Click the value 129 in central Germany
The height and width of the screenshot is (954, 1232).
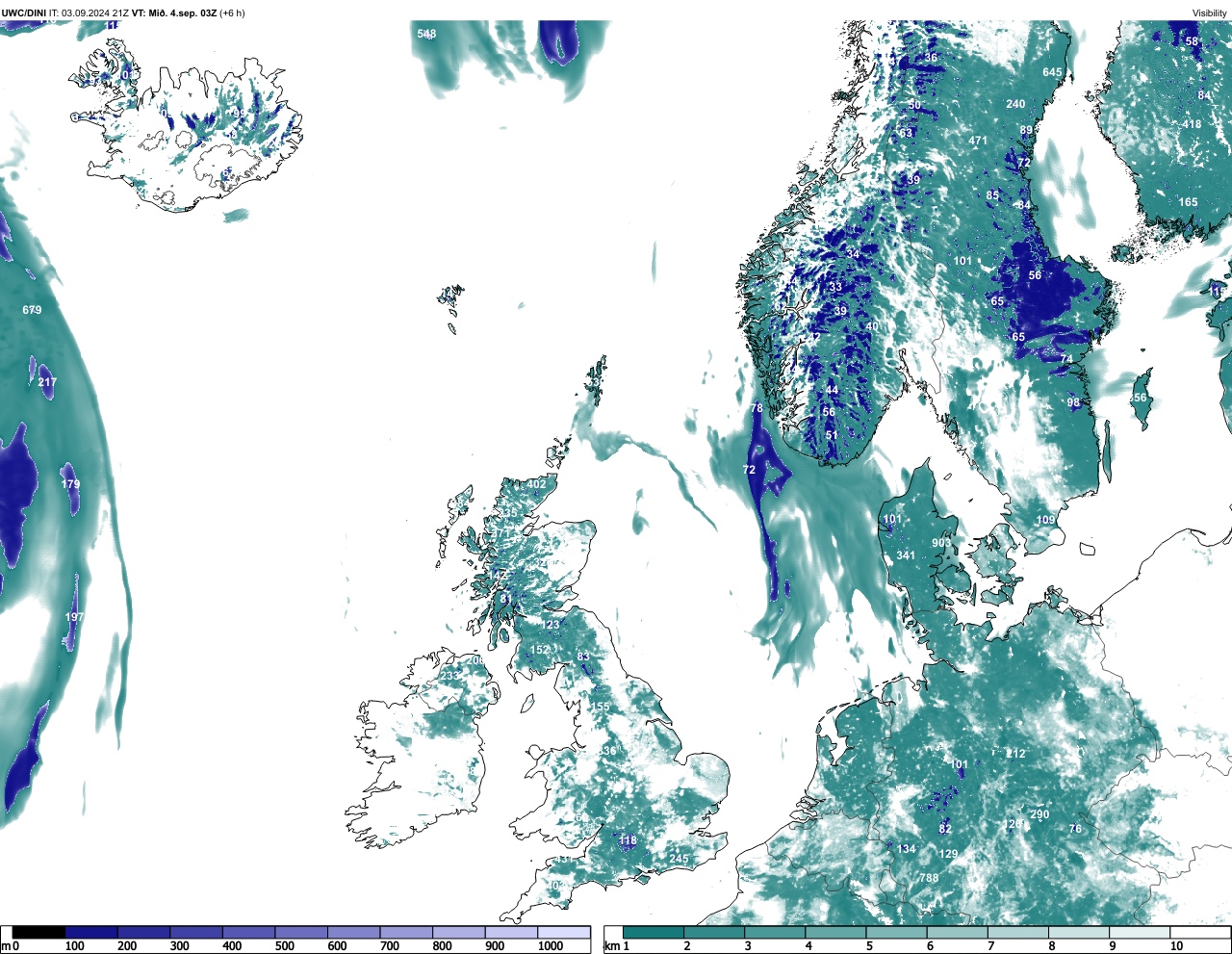click(x=948, y=854)
